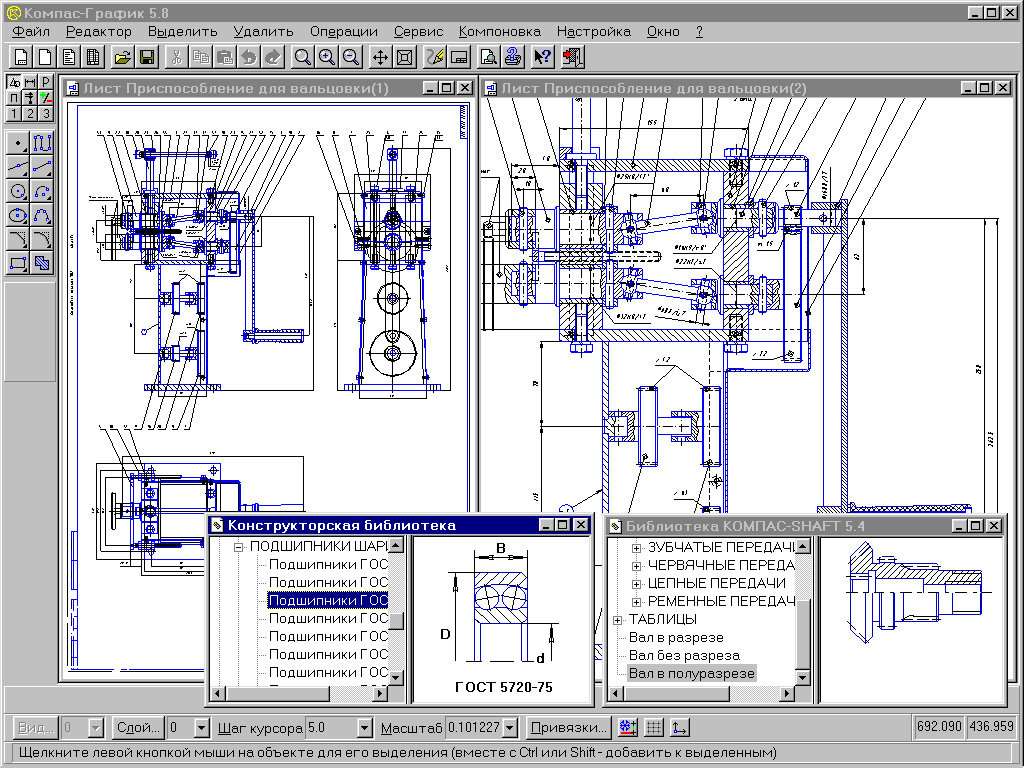Create a new specification document icon

(x=93, y=57)
